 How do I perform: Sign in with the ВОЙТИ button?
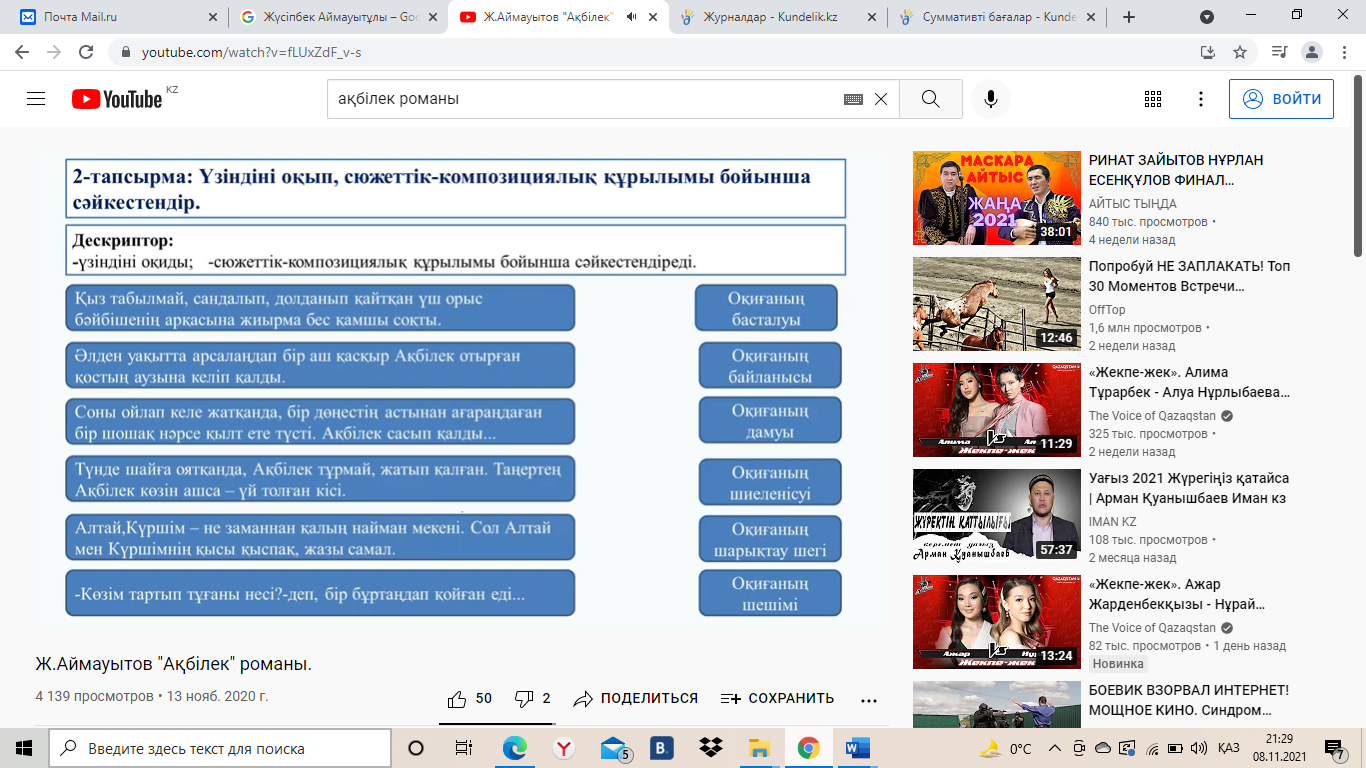1281,99
